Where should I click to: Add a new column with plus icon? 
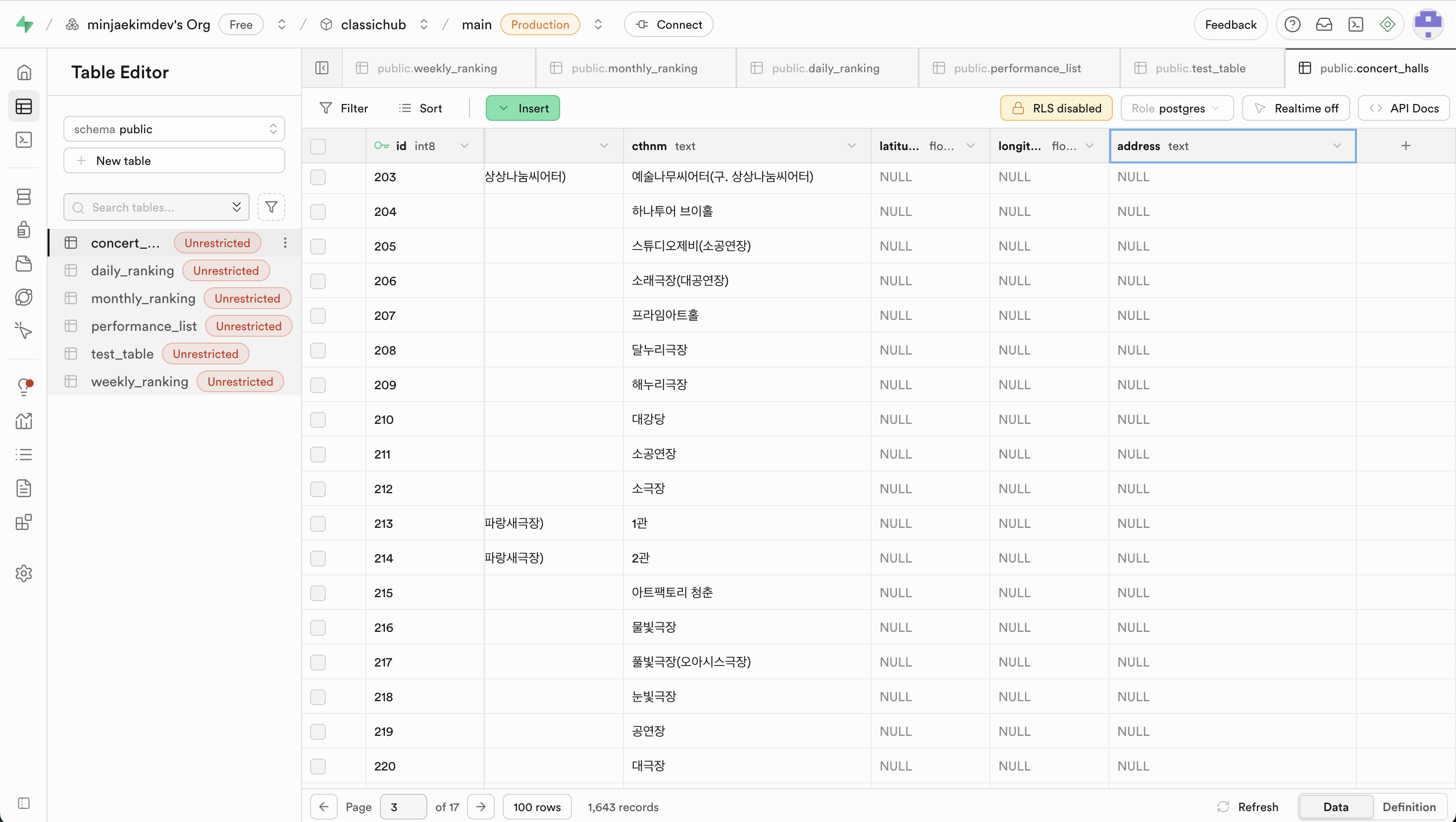point(1405,146)
